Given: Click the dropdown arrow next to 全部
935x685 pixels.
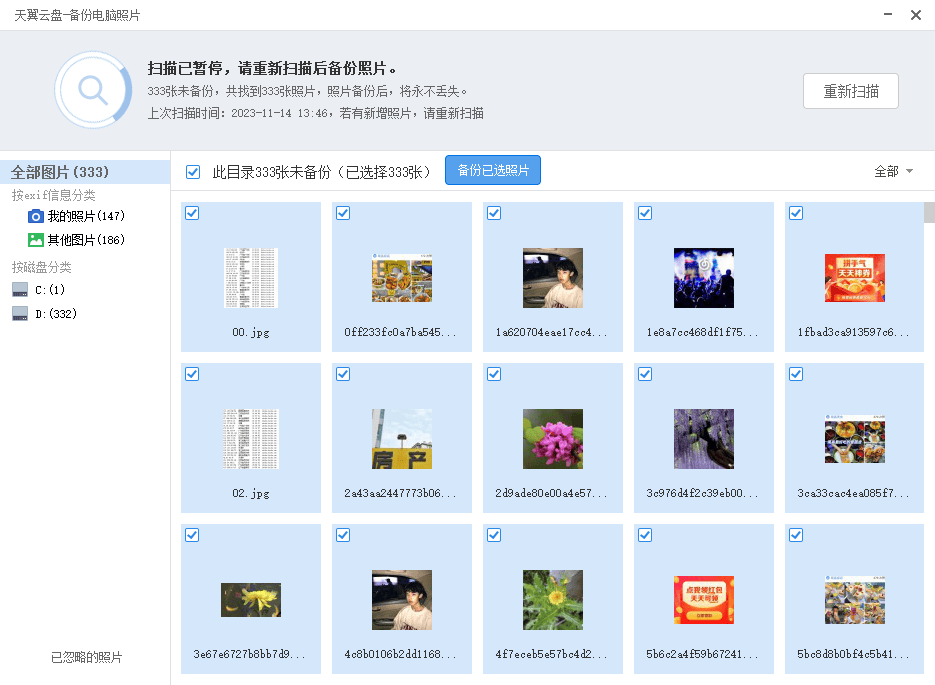Looking at the screenshot, I should point(909,172).
